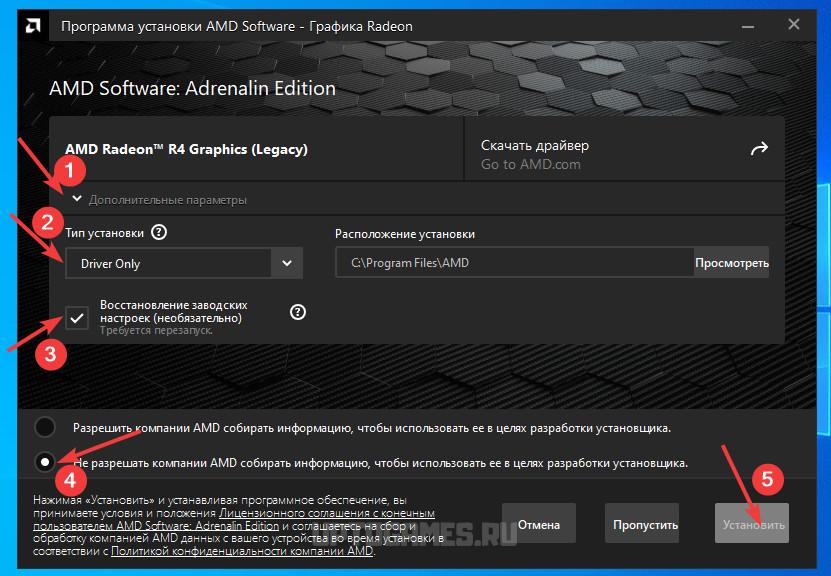Select Не разрешать компании AMD собирать информацию radio
Viewport: 831px width, 576px height.
[45, 462]
